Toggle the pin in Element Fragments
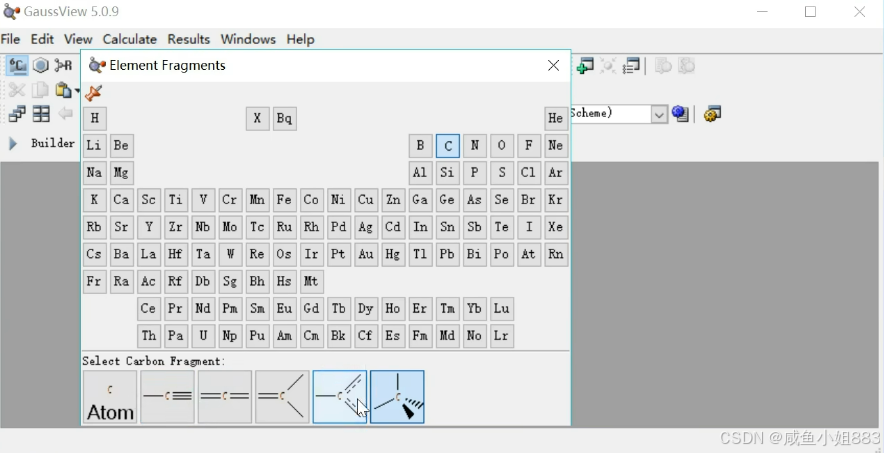884x453 pixels. pos(93,93)
